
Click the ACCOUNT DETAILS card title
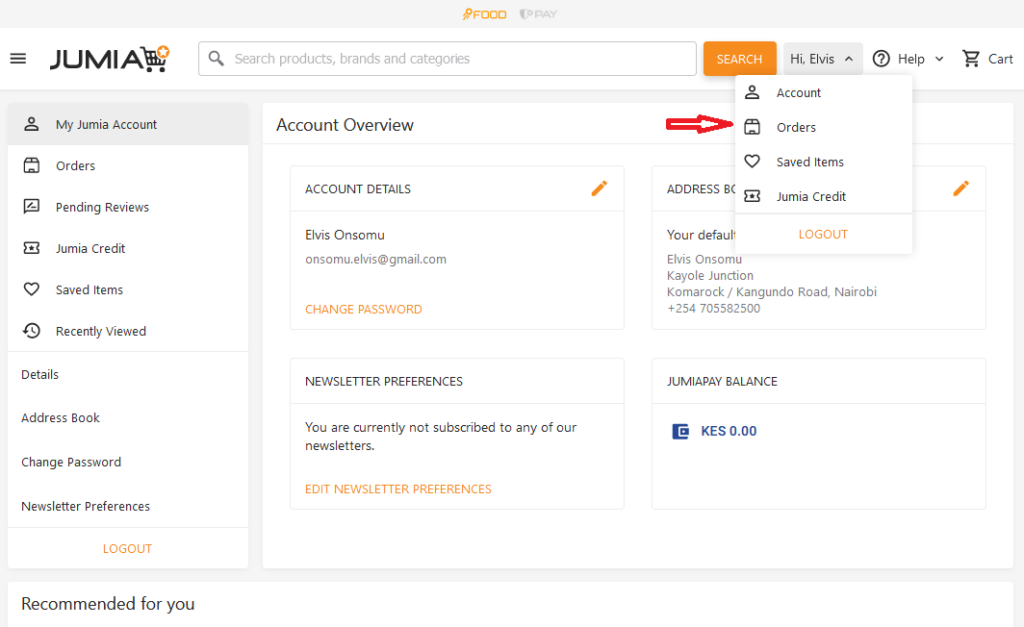pyautogui.click(x=358, y=189)
